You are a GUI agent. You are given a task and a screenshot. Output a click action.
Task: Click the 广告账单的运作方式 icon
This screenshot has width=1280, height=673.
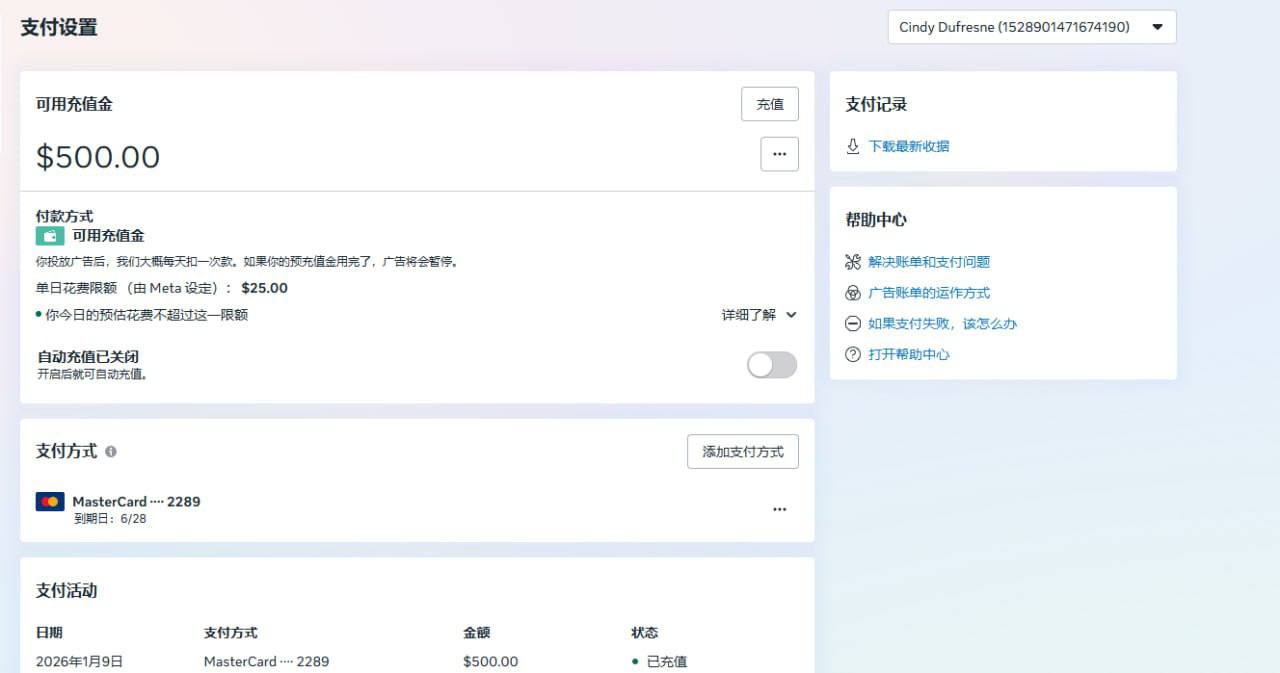click(x=853, y=293)
